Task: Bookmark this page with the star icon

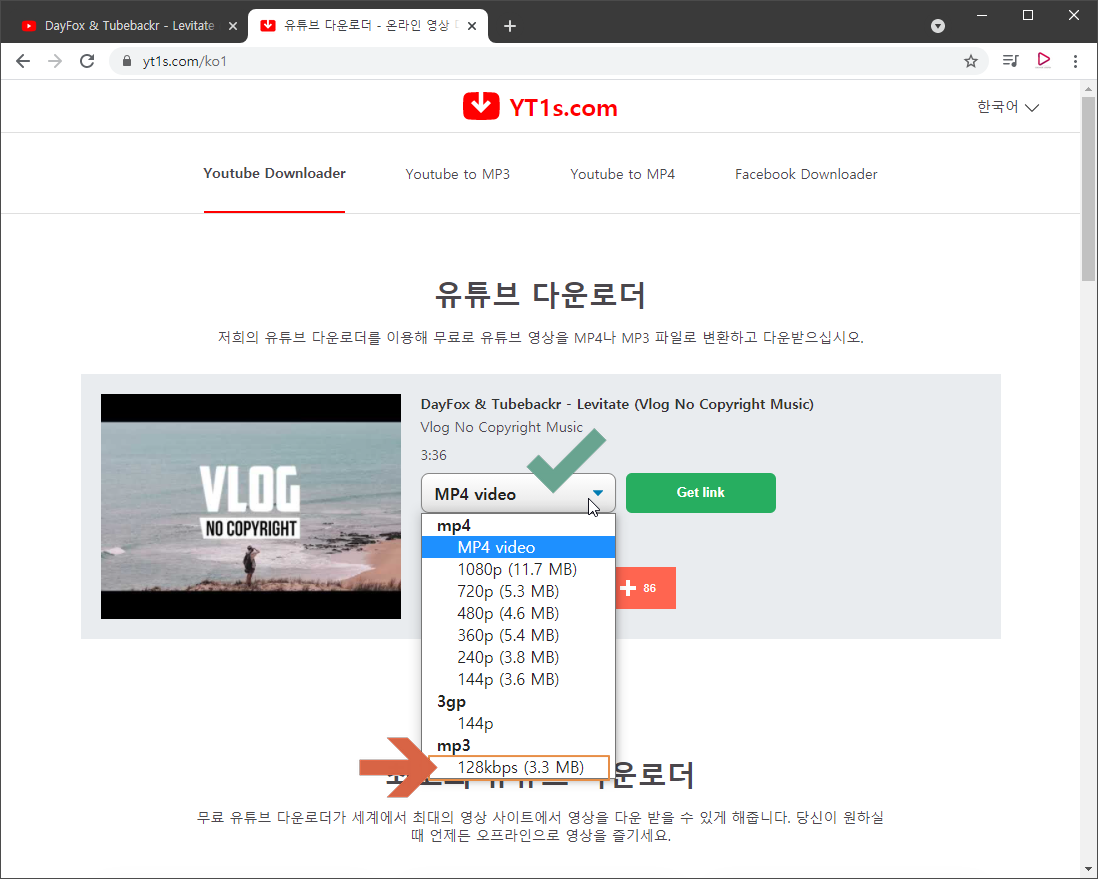Action: tap(971, 61)
